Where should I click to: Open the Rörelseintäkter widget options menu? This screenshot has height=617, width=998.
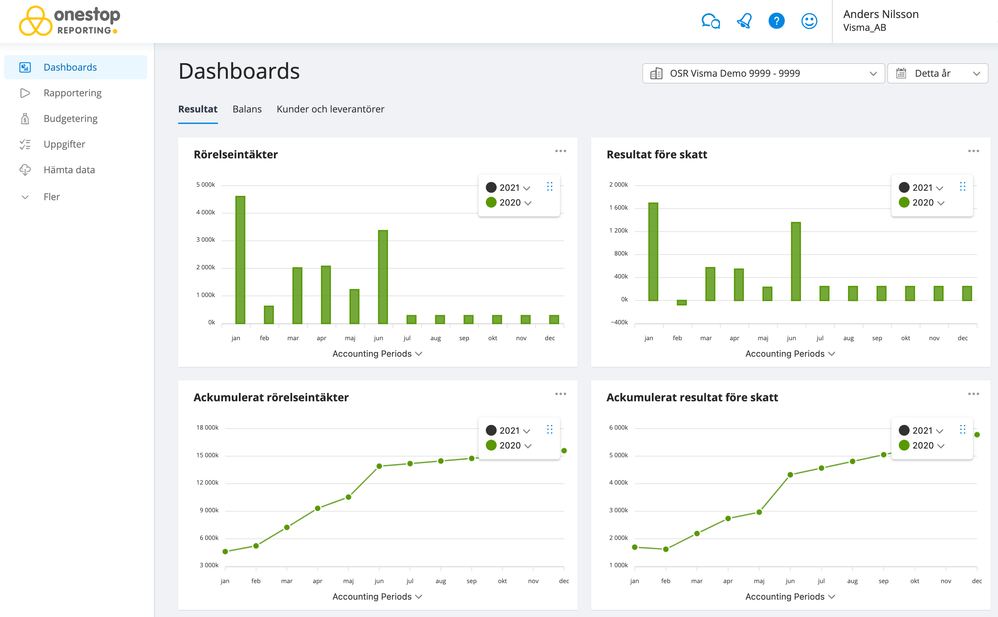coord(560,151)
